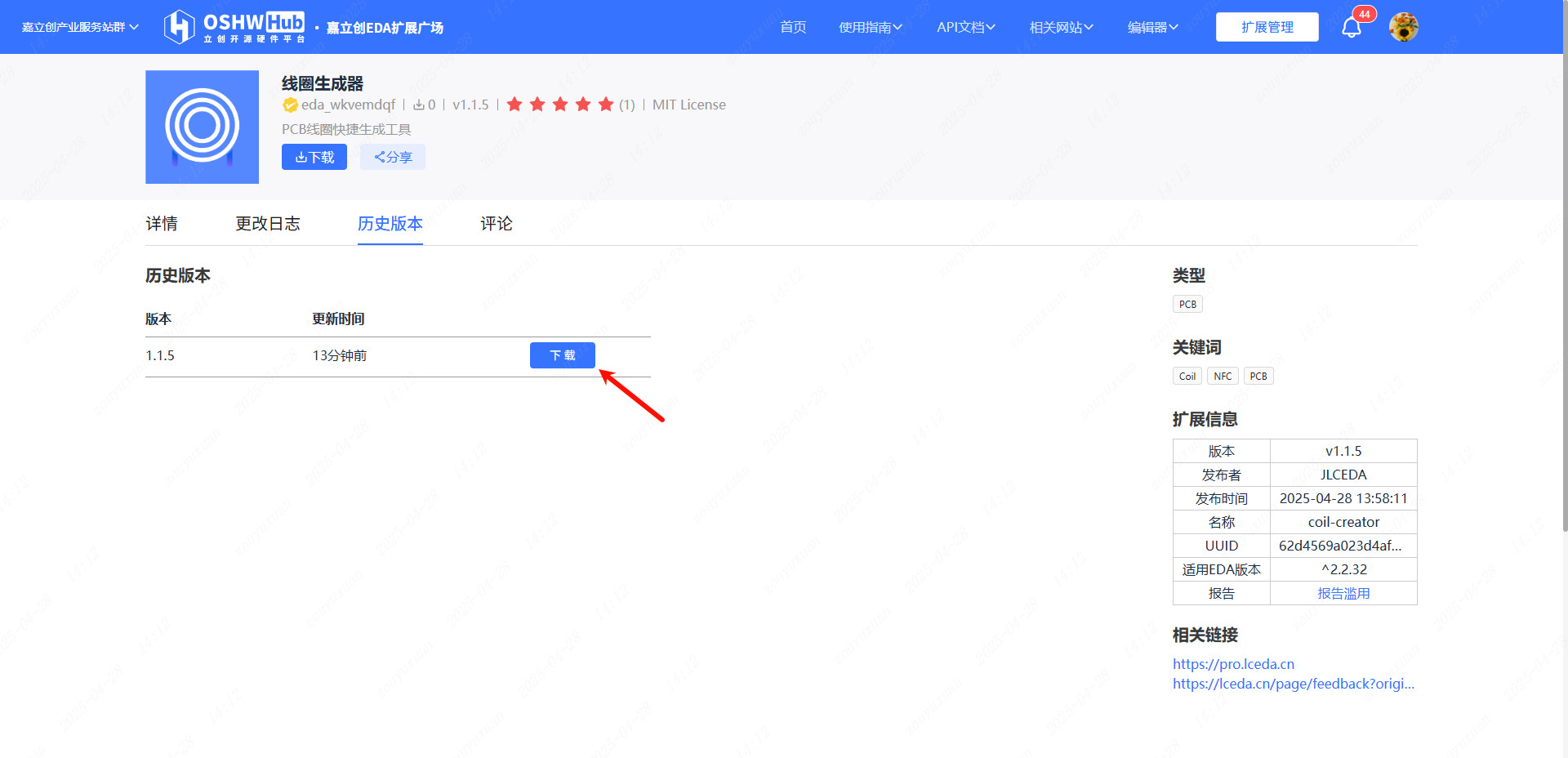Download version 1.1.5 from history table
1568x758 pixels.
(x=562, y=355)
